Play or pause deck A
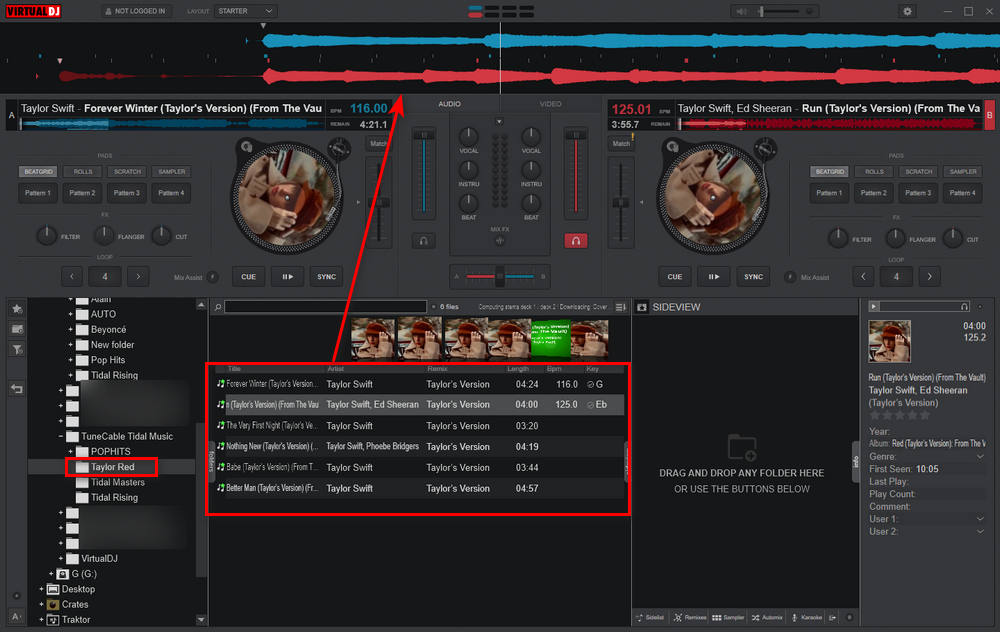Viewport: 1000px width, 632px height. click(x=288, y=277)
